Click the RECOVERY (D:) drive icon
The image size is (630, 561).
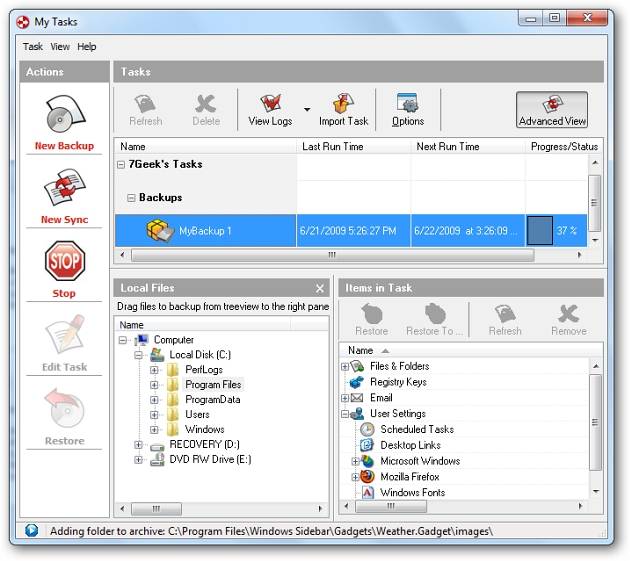point(157,446)
